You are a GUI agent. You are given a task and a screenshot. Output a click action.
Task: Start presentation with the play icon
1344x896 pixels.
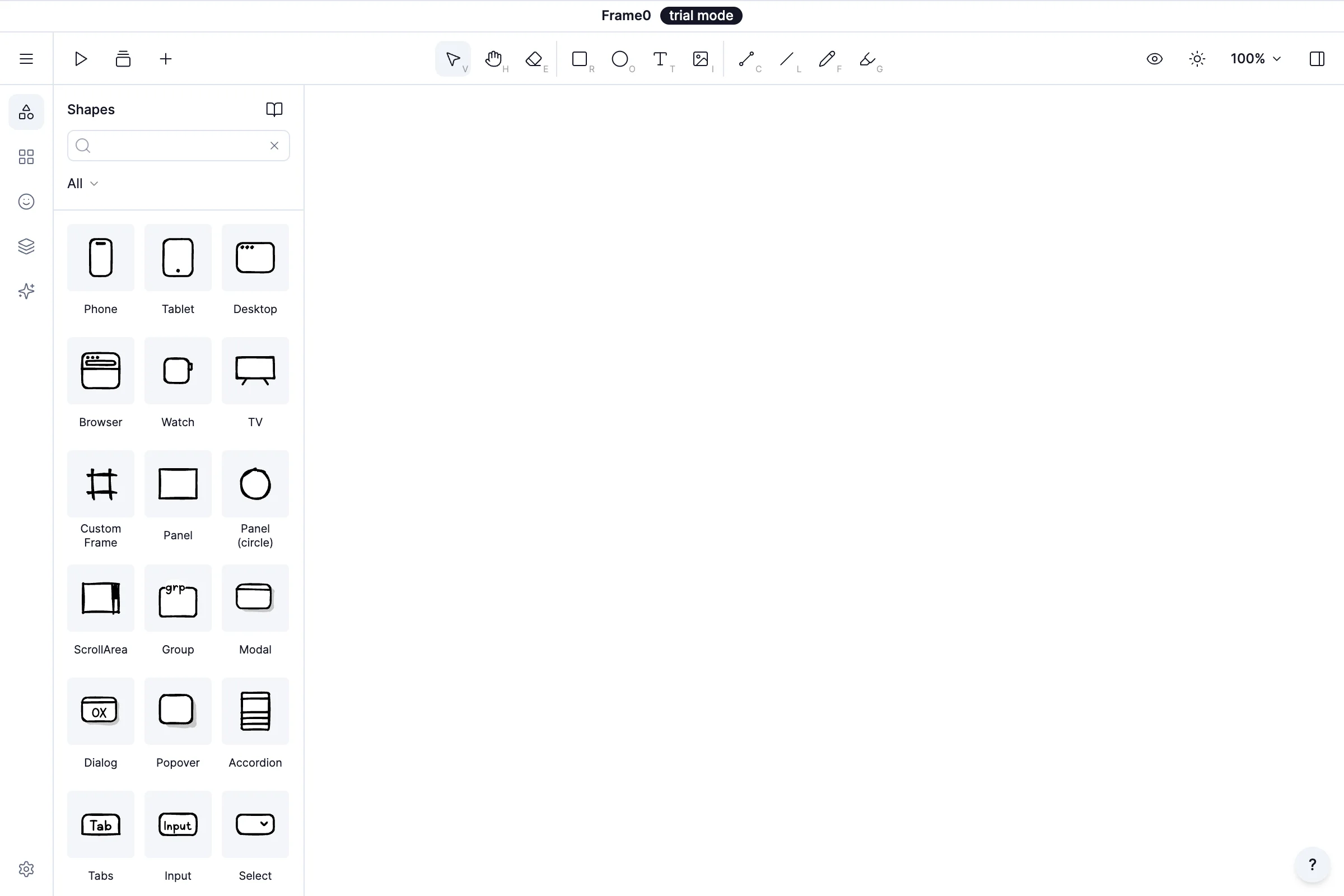pyautogui.click(x=81, y=59)
